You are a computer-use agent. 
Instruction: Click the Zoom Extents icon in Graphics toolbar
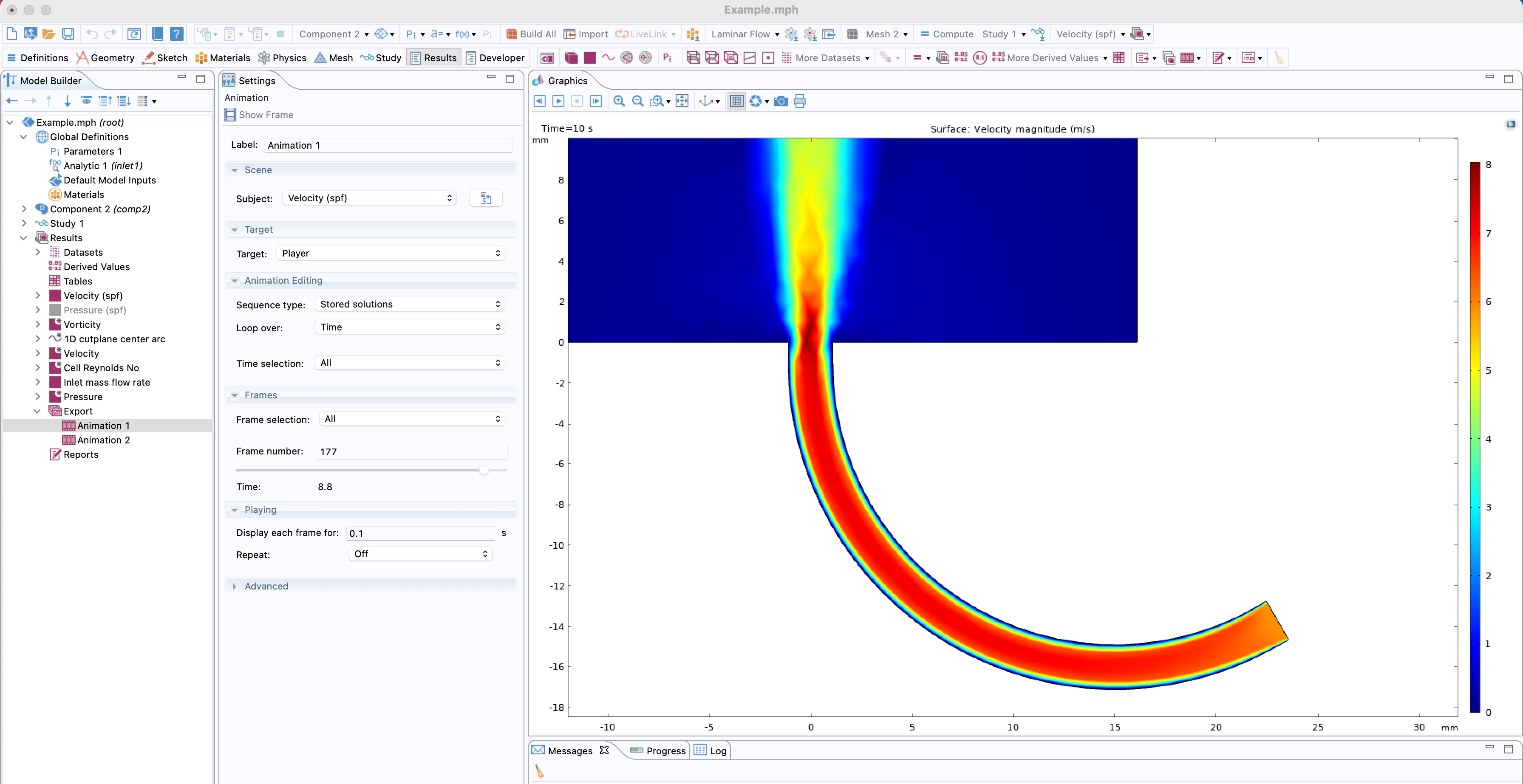pyautogui.click(x=682, y=101)
